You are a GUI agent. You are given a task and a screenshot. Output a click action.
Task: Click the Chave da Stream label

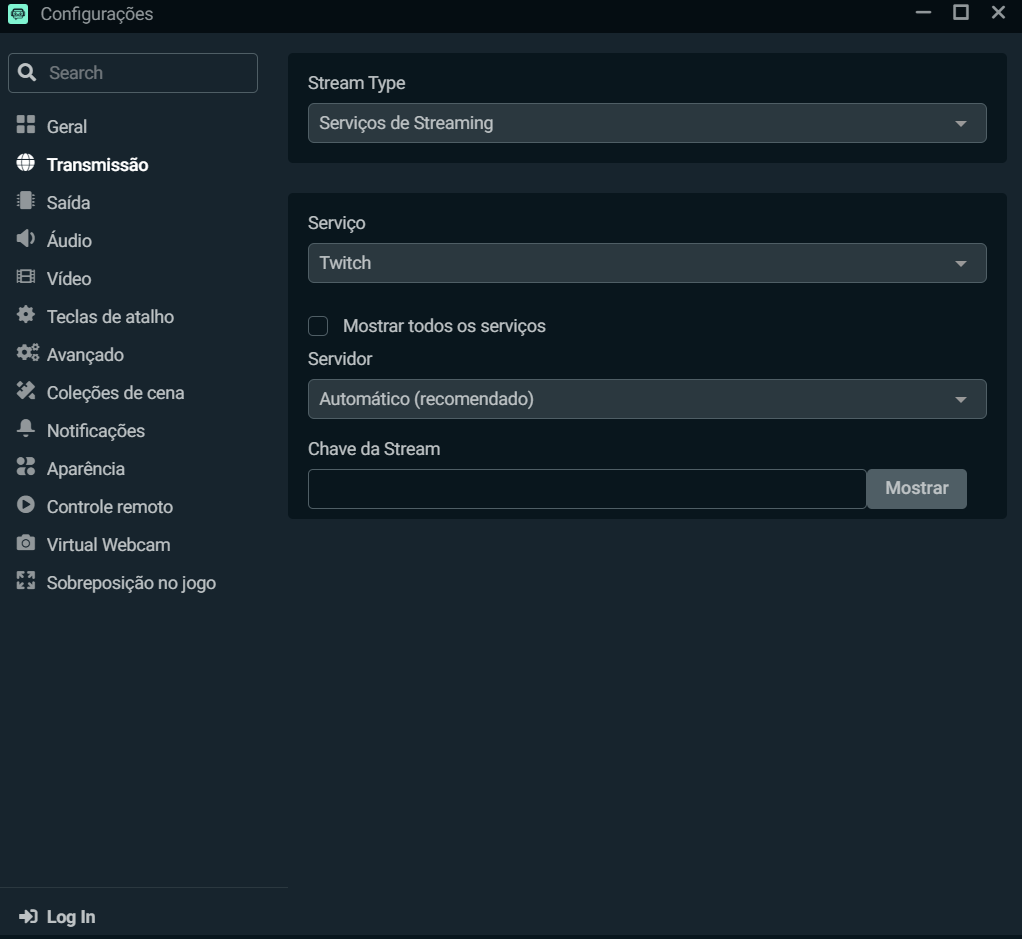click(x=374, y=449)
